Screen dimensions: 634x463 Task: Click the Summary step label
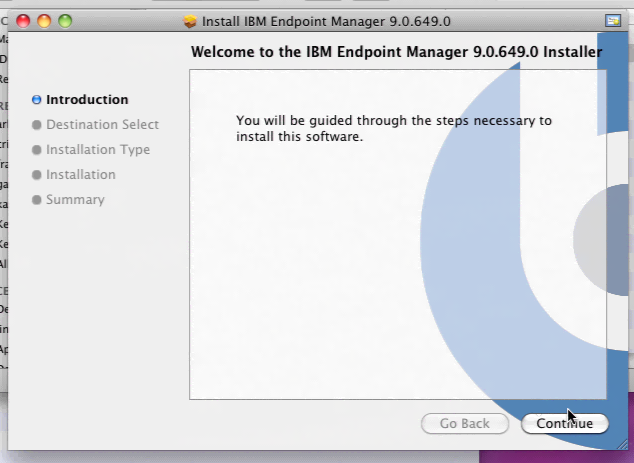[x=75, y=200]
